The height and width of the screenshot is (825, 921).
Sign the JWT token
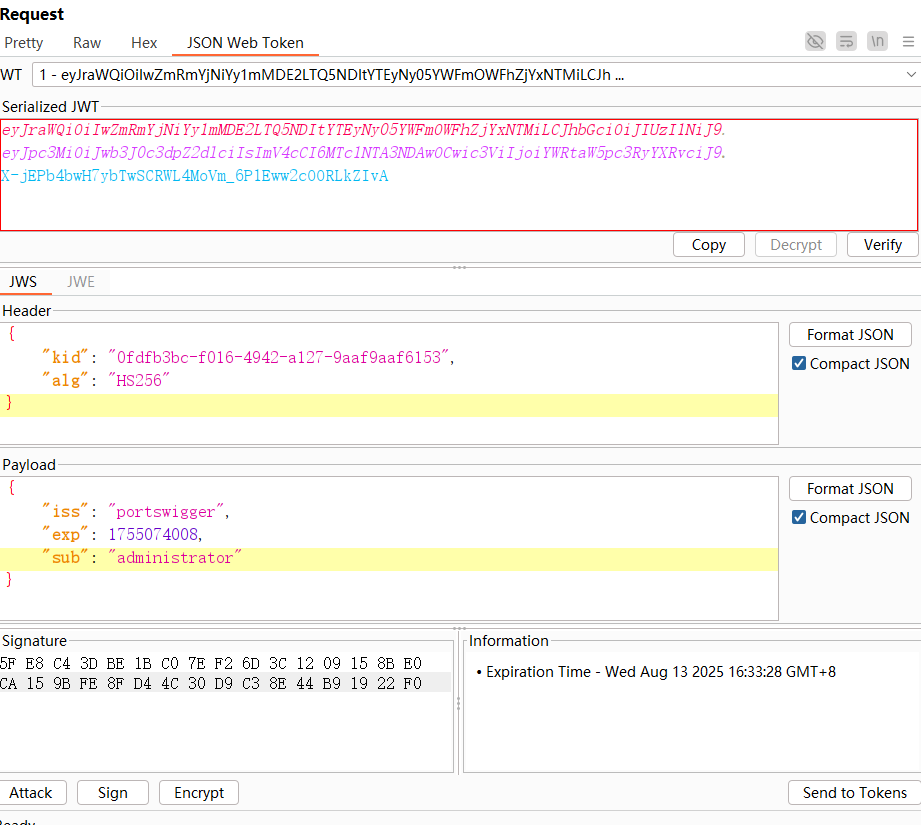(x=113, y=793)
